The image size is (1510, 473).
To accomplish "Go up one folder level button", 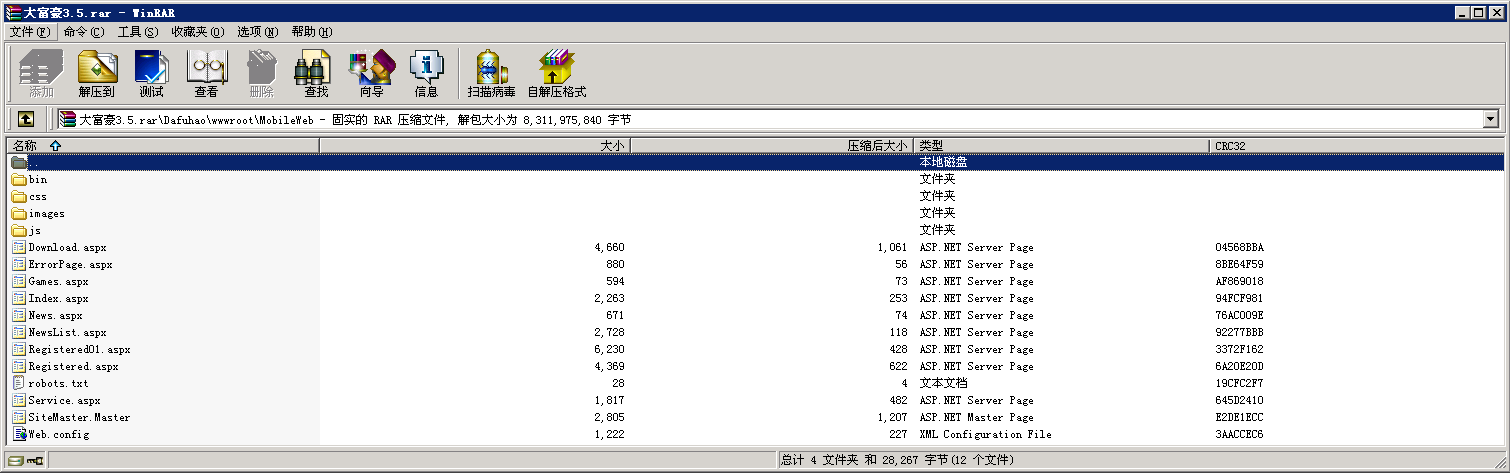I will (26, 119).
